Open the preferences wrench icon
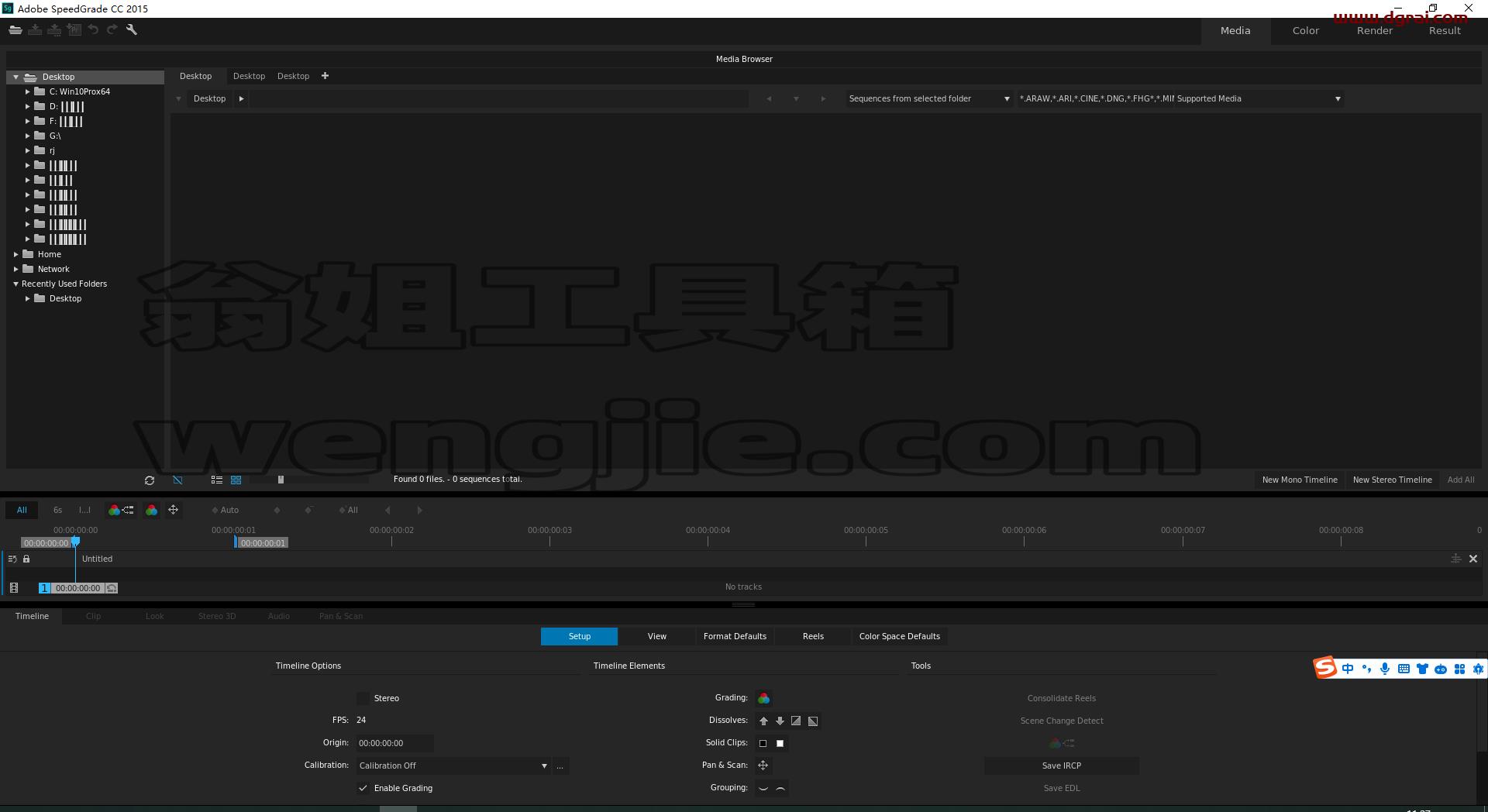Image resolution: width=1488 pixels, height=812 pixels. click(132, 29)
